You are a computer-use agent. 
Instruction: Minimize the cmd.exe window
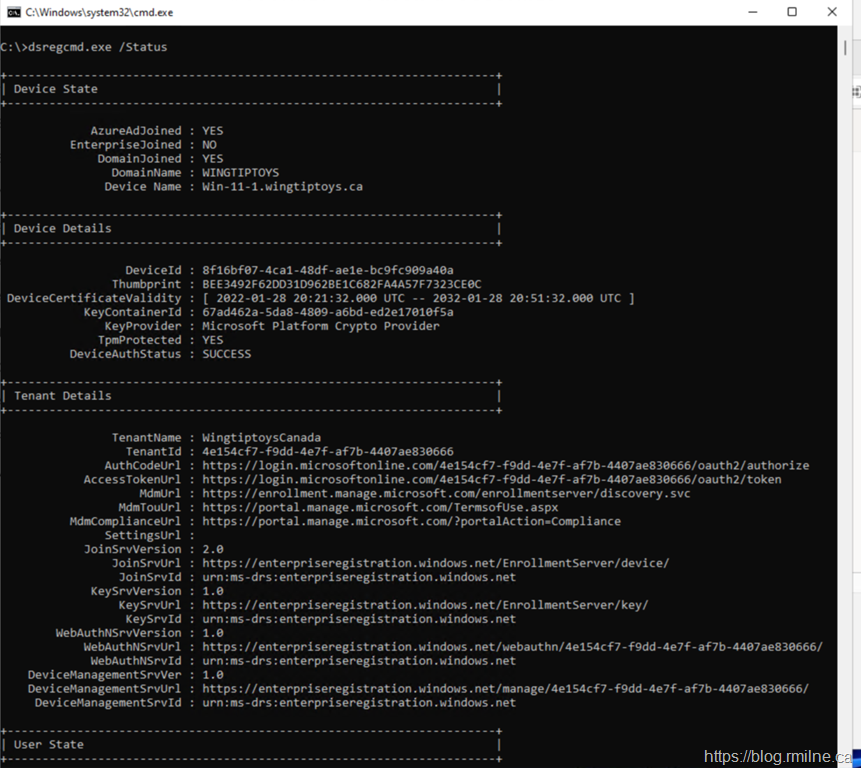pos(753,12)
